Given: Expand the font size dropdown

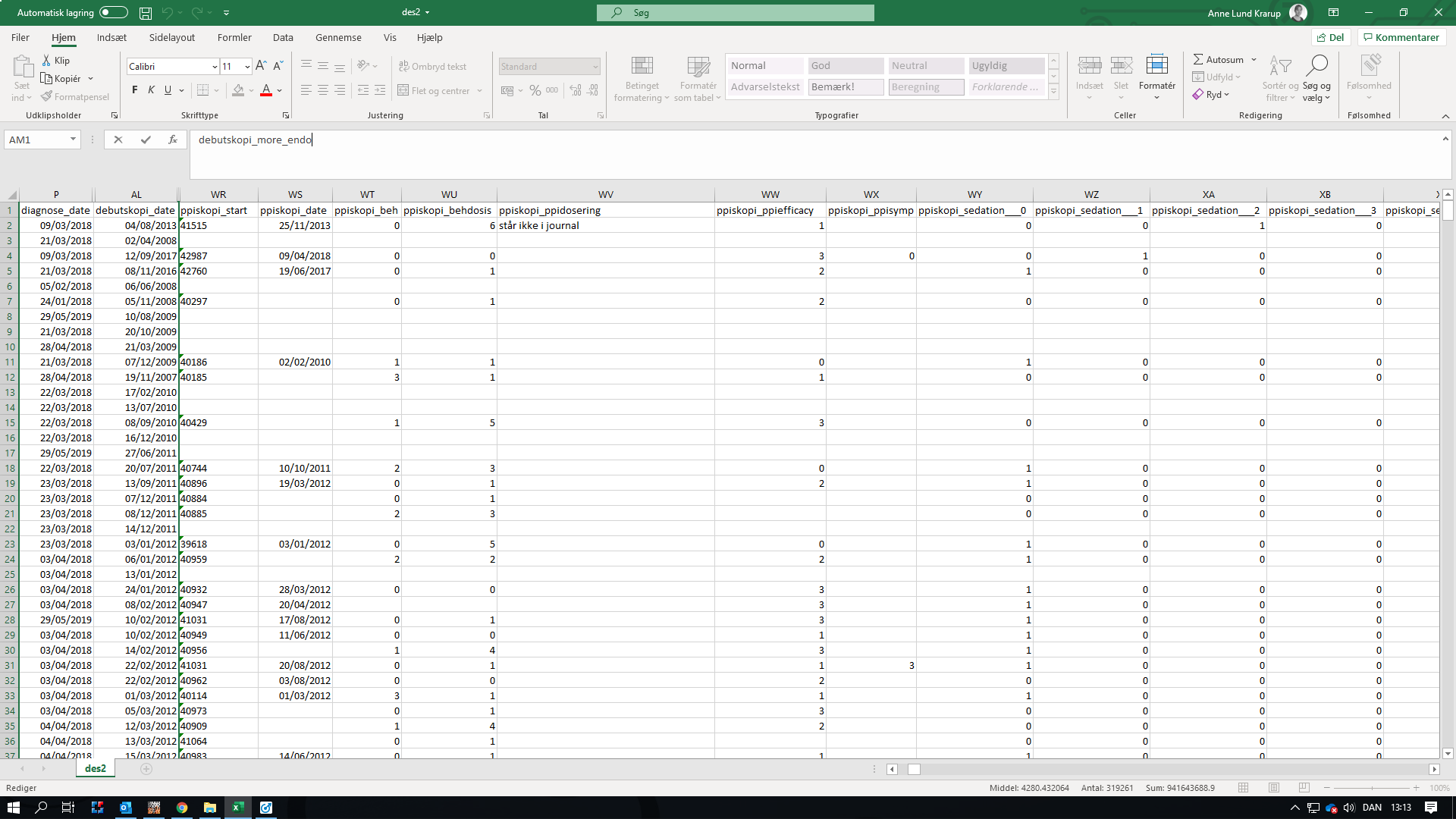Looking at the screenshot, I should pyautogui.click(x=247, y=67).
